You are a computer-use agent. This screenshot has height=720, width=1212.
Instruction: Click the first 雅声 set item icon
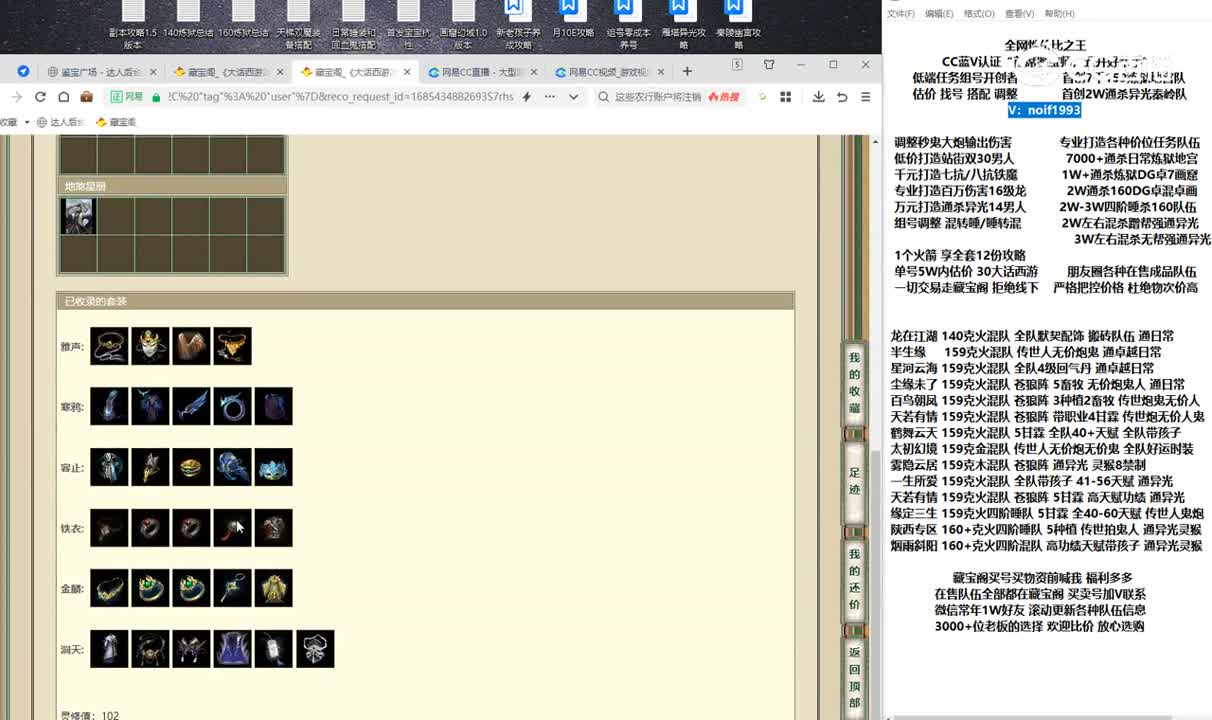(109, 346)
